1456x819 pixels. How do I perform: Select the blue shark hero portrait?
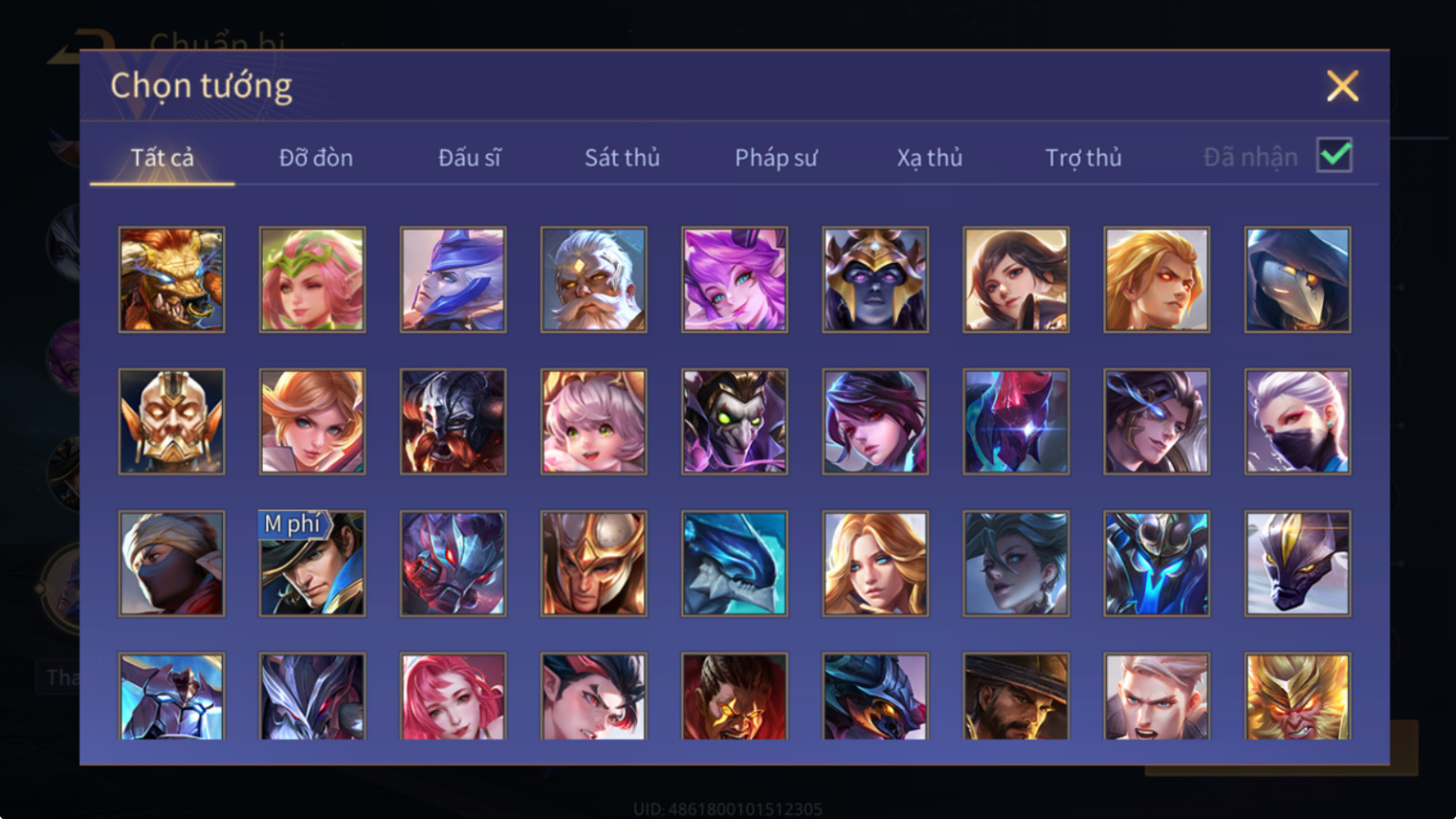[x=735, y=564]
